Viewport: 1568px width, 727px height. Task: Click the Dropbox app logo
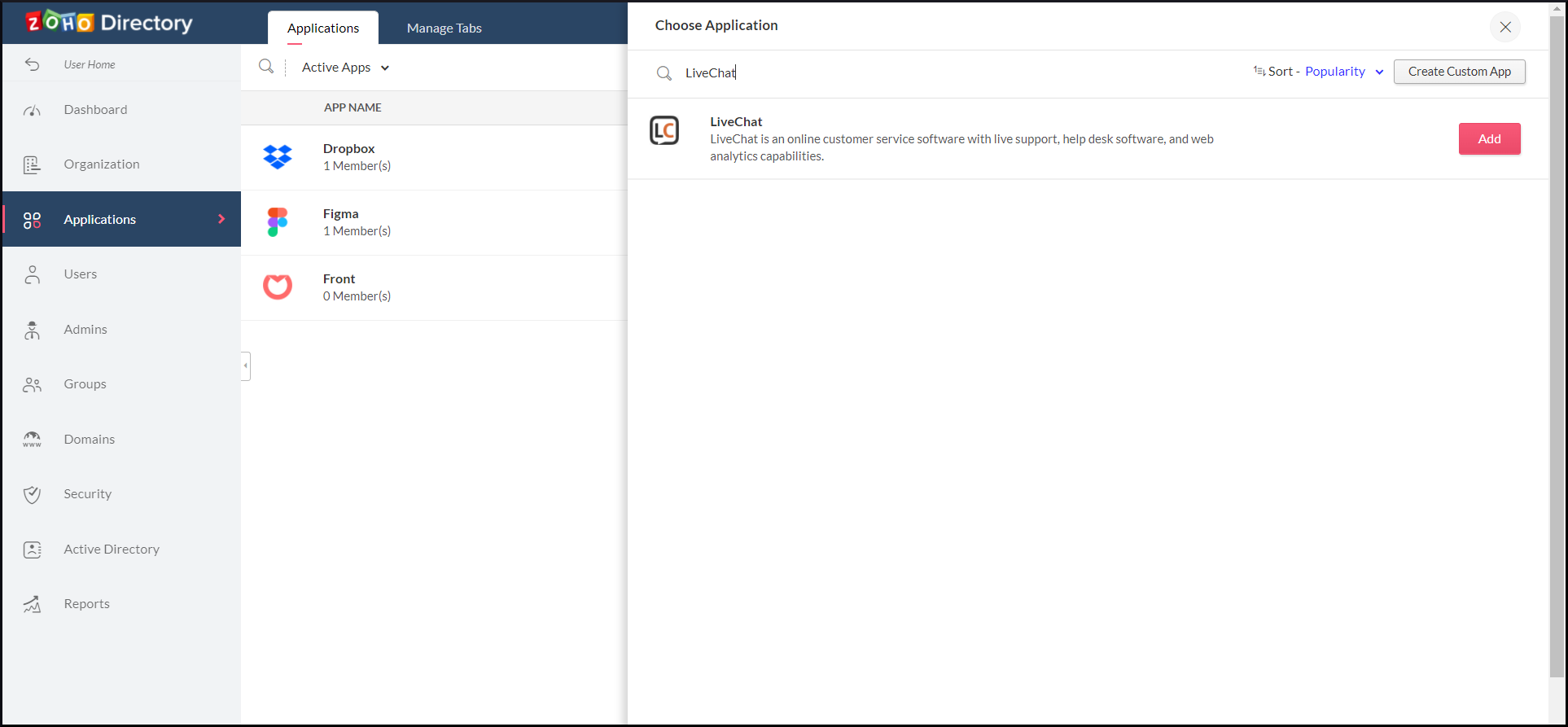pos(278,156)
